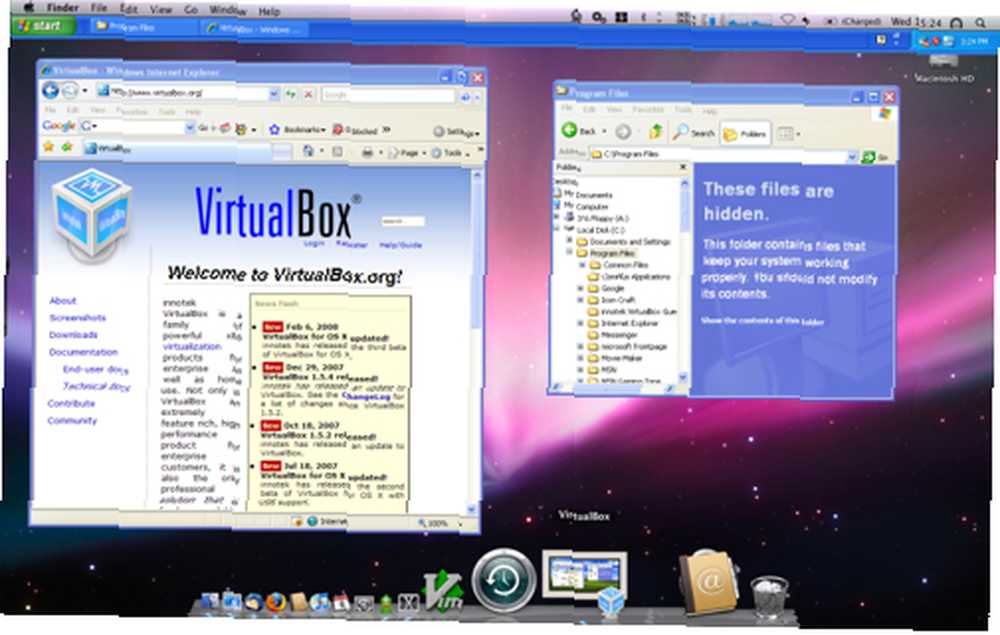Click the Help/Guide link under VirtualBox title

point(401,245)
